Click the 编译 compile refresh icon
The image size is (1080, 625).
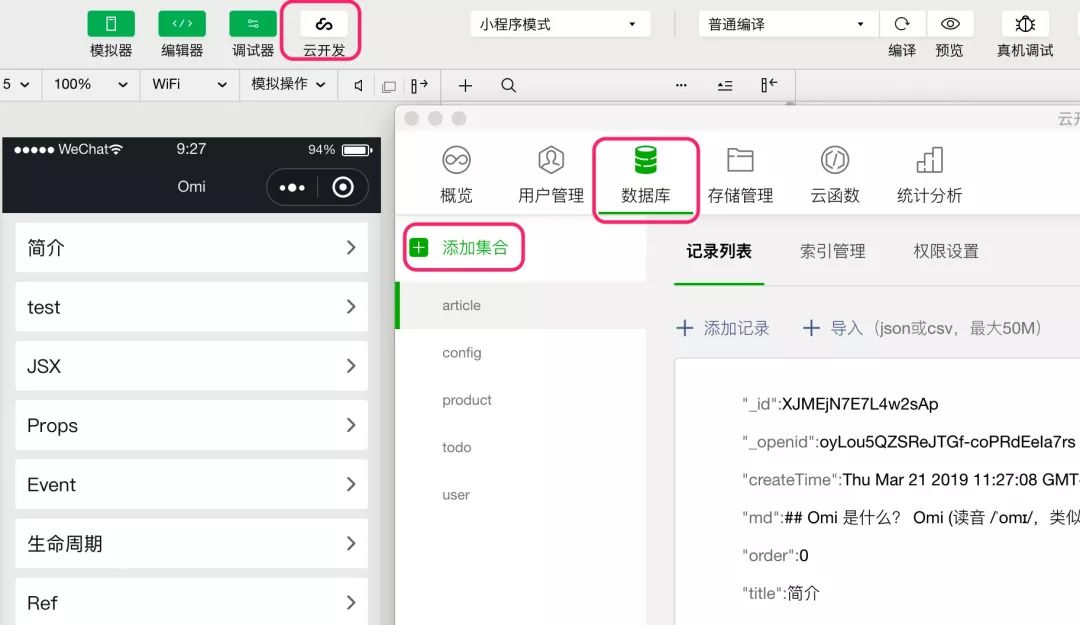[902, 24]
